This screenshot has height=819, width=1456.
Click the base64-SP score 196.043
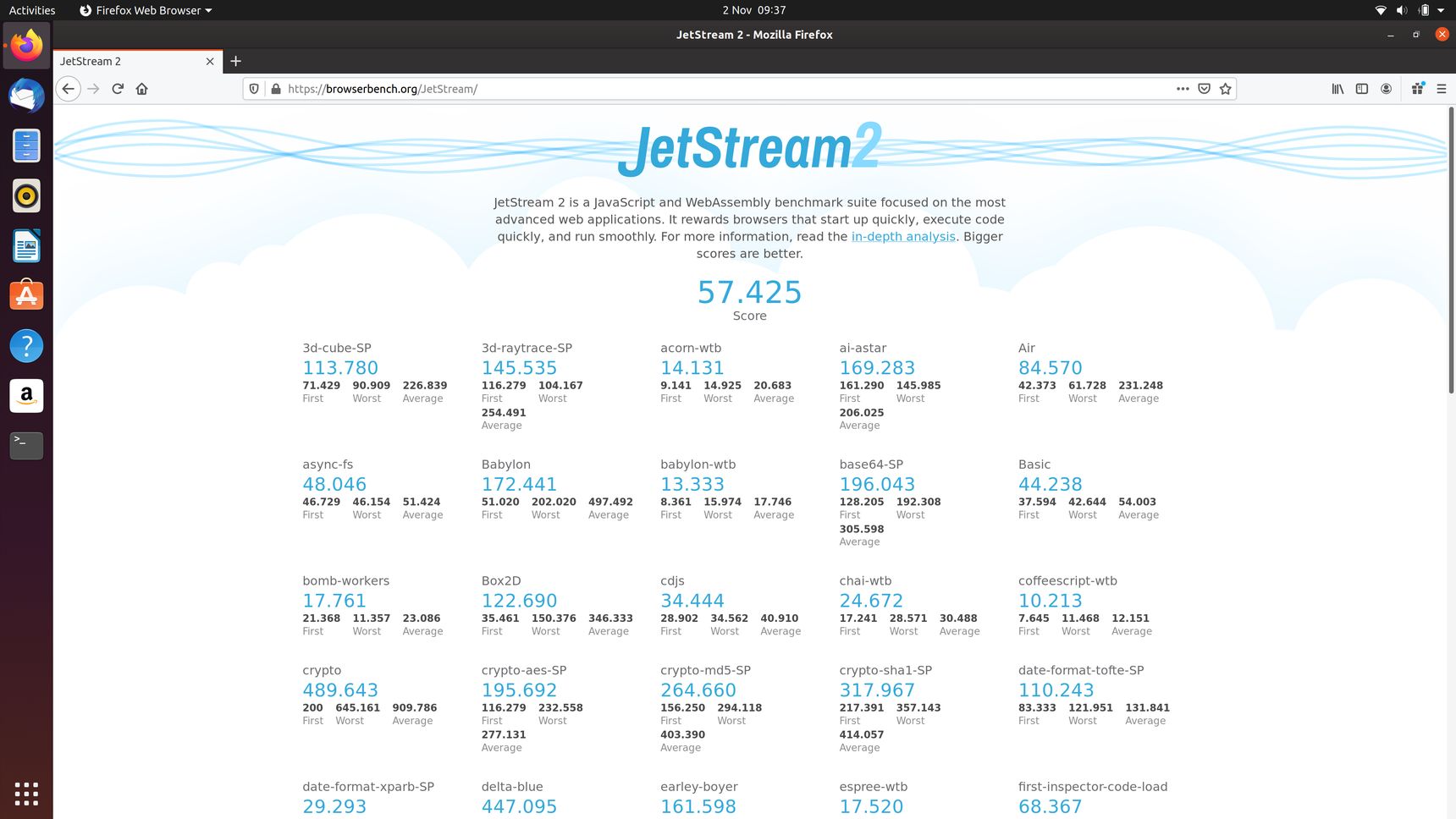coord(877,485)
